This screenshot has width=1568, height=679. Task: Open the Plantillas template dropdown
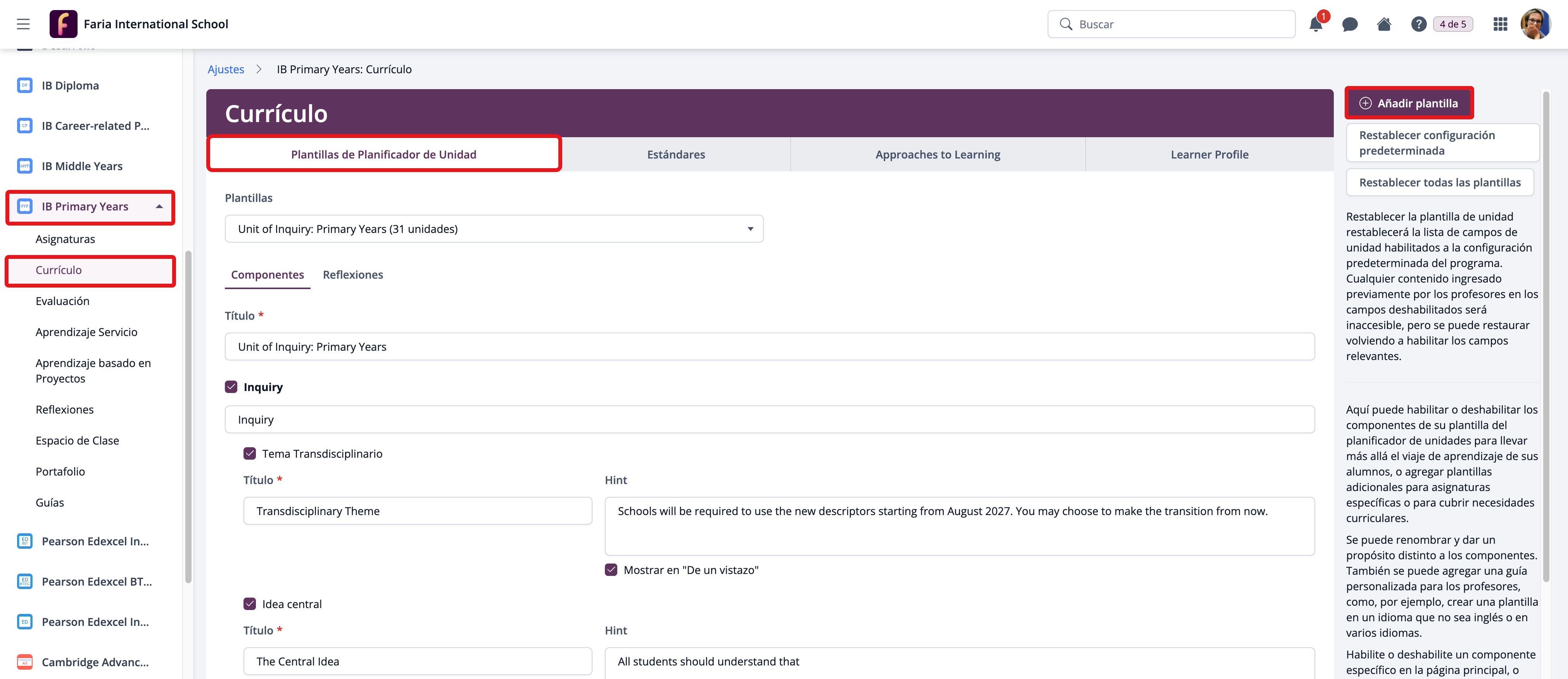494,229
